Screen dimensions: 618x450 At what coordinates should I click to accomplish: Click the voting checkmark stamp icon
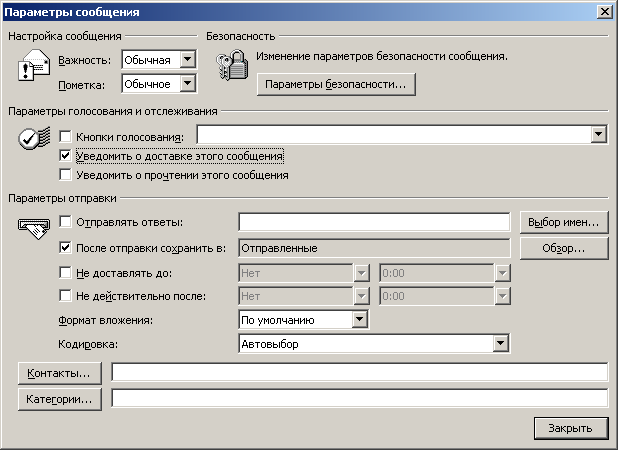pyautogui.click(x=34, y=138)
